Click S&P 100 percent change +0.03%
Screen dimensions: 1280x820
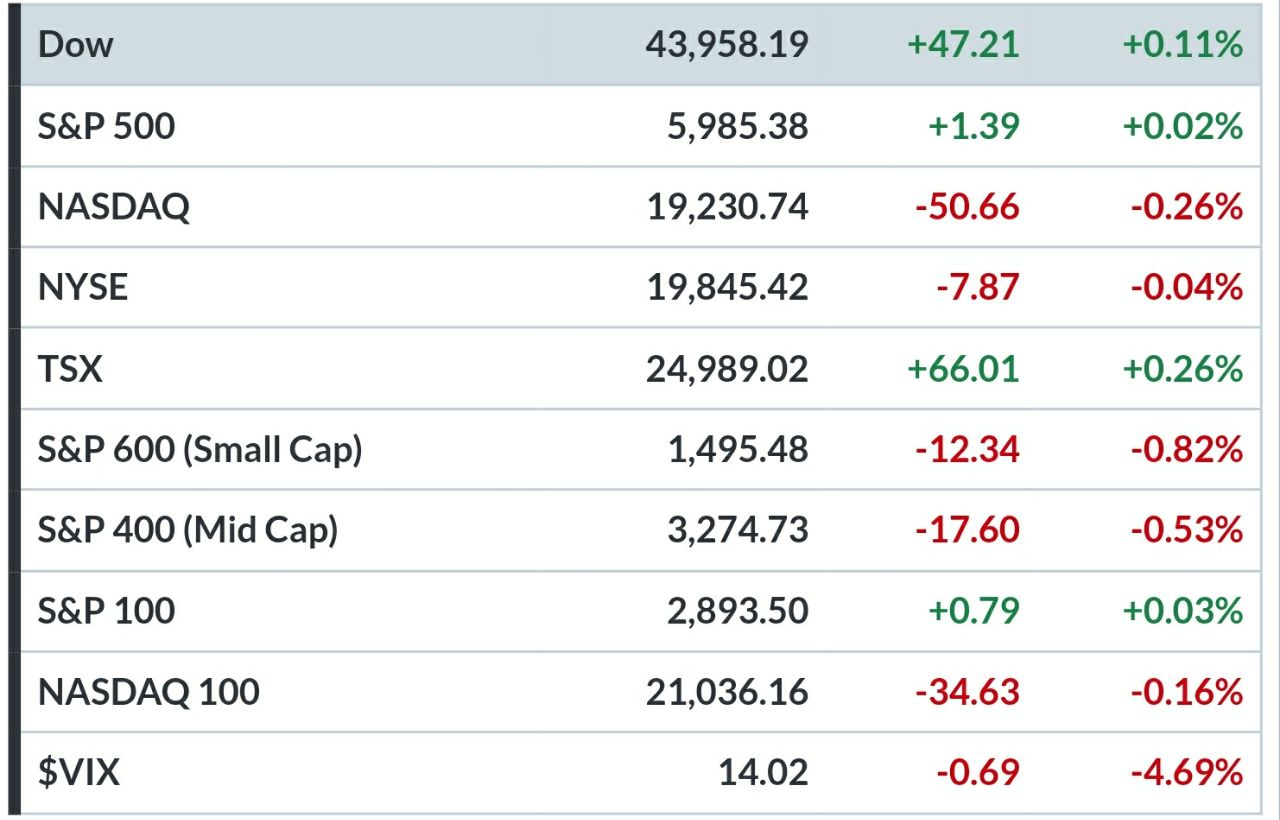pyautogui.click(x=1183, y=611)
